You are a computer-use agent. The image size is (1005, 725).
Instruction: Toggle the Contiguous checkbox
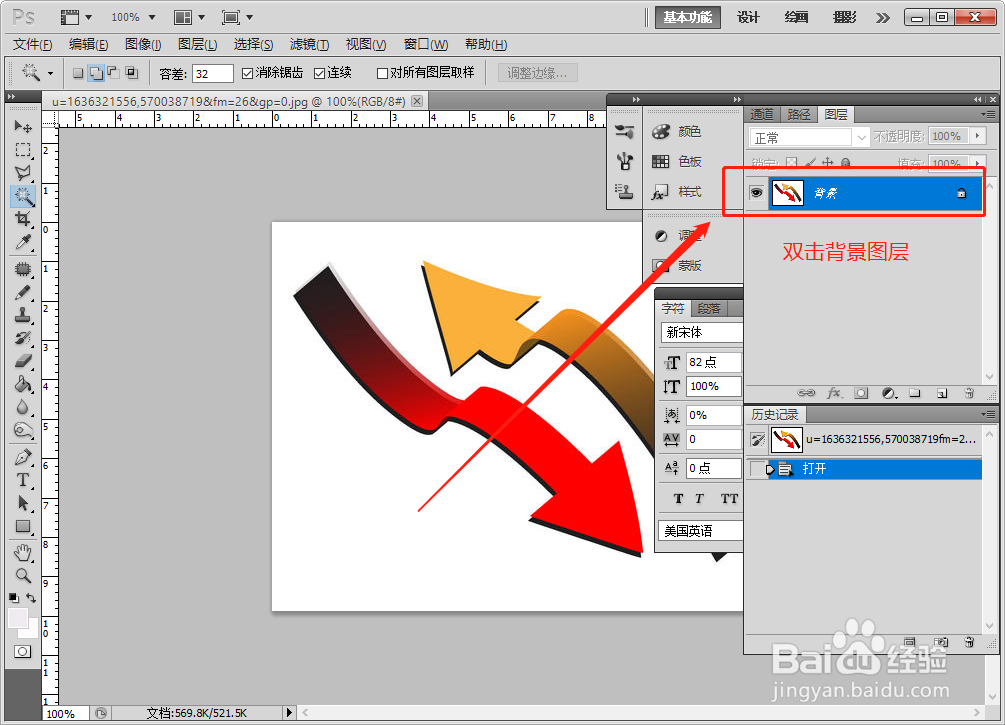pos(319,74)
